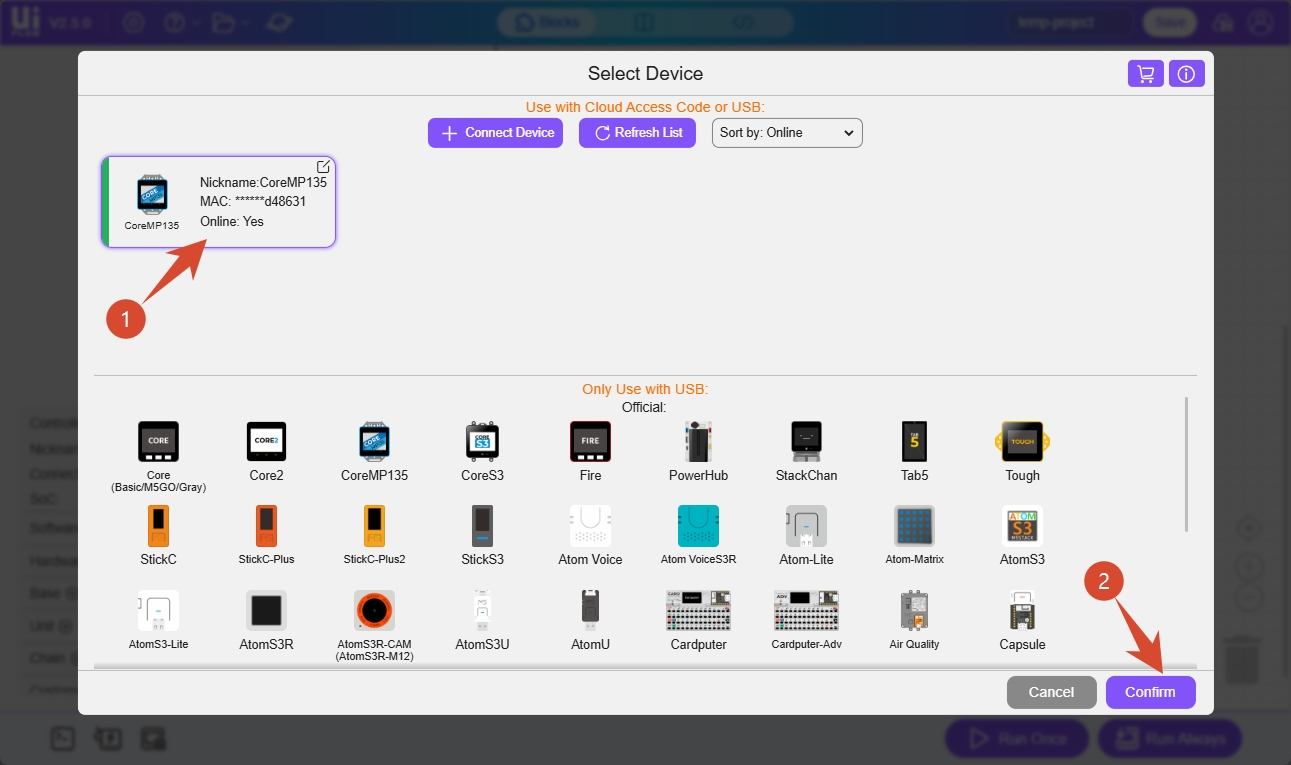1291x765 pixels.
Task: Select the Tab5 device icon
Action: [x=914, y=441]
